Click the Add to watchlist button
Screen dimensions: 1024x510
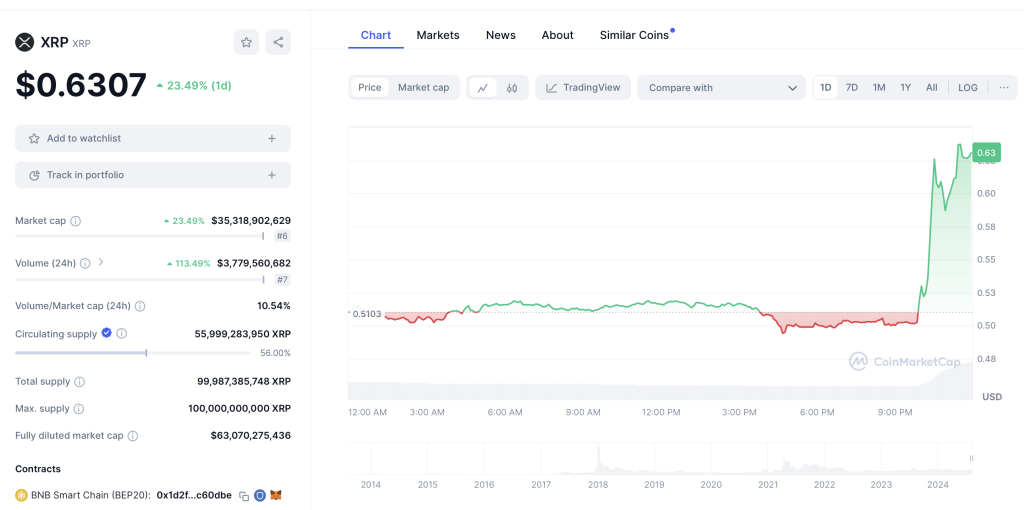tap(153, 138)
